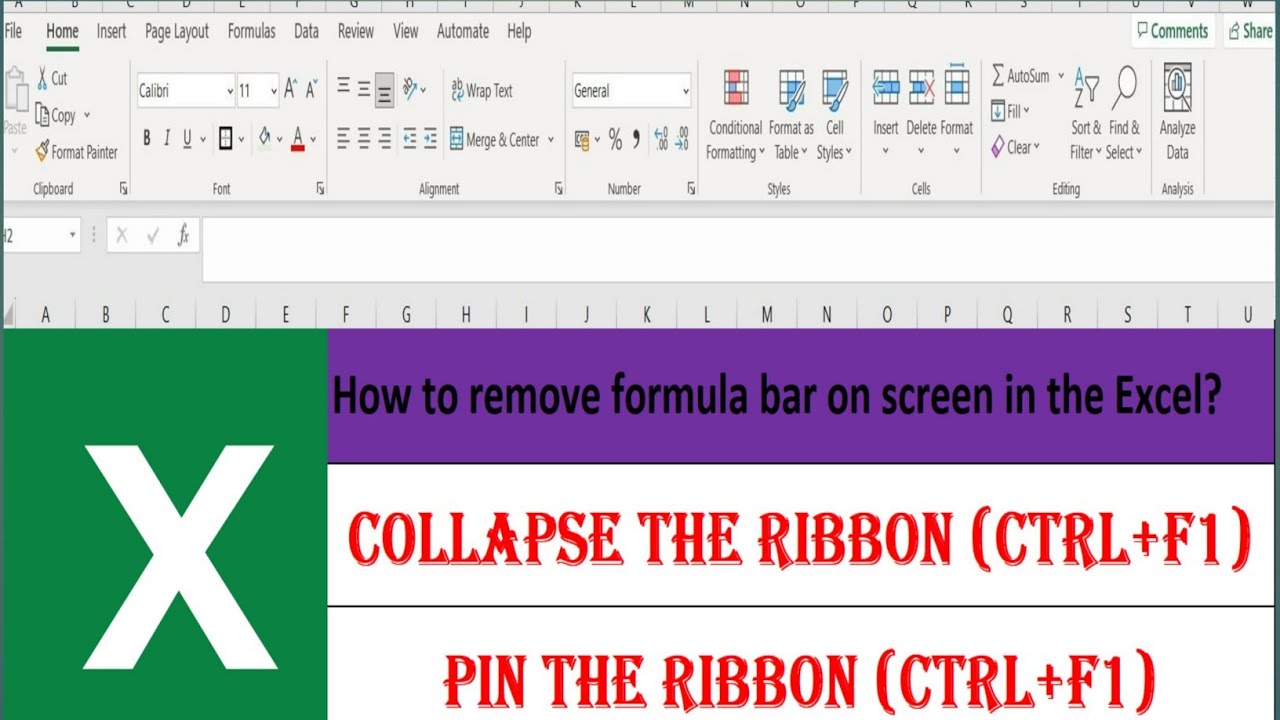1280x720 pixels.
Task: Switch to the Insert tab
Action: [x=111, y=31]
